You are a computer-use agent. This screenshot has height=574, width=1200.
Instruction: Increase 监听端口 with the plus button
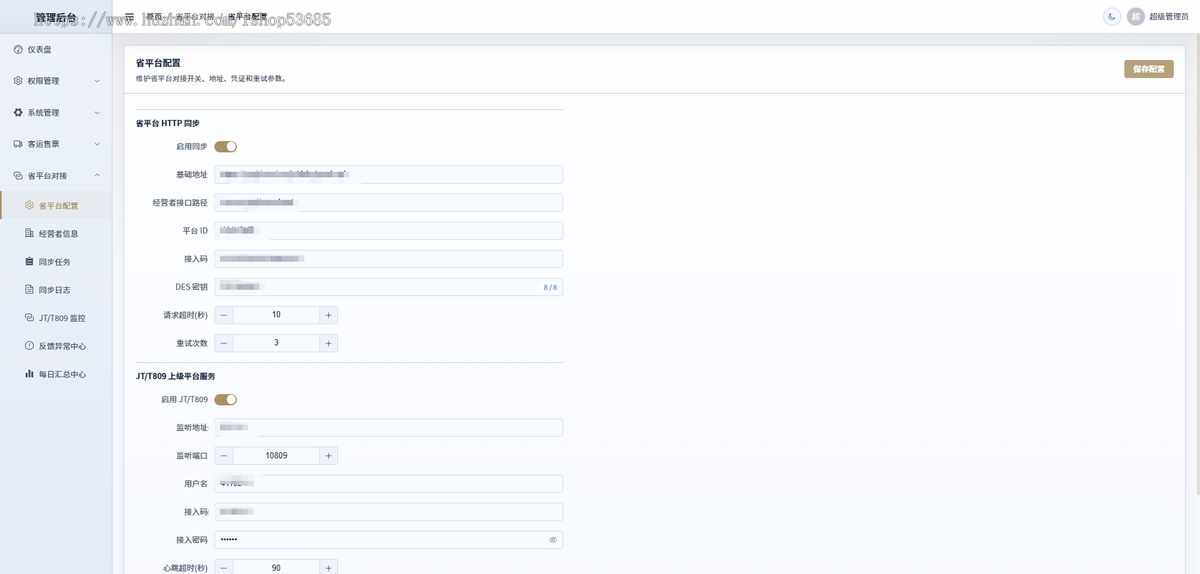click(328, 456)
